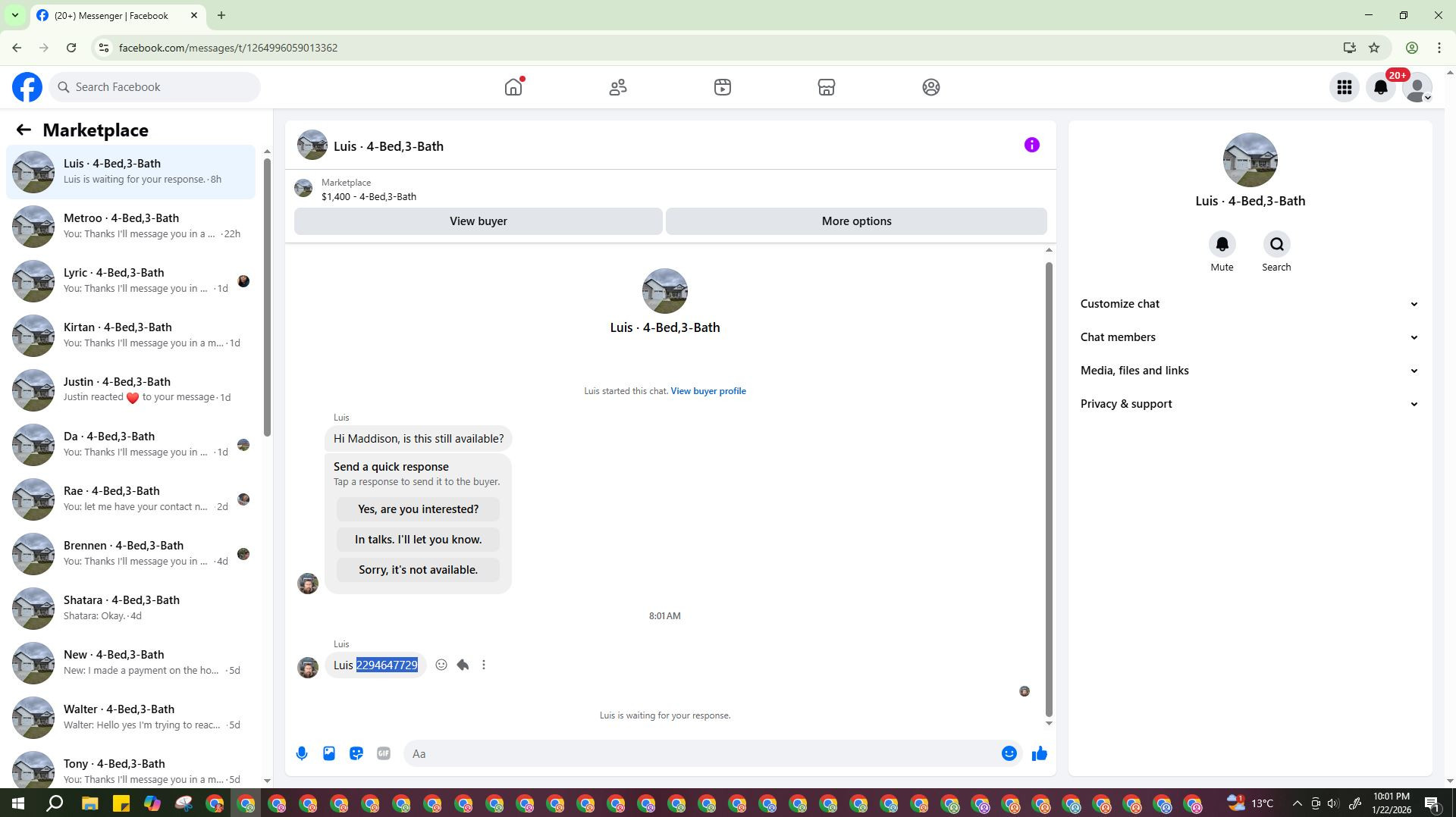Open notifications bell with 20+ badge

tap(1381, 87)
